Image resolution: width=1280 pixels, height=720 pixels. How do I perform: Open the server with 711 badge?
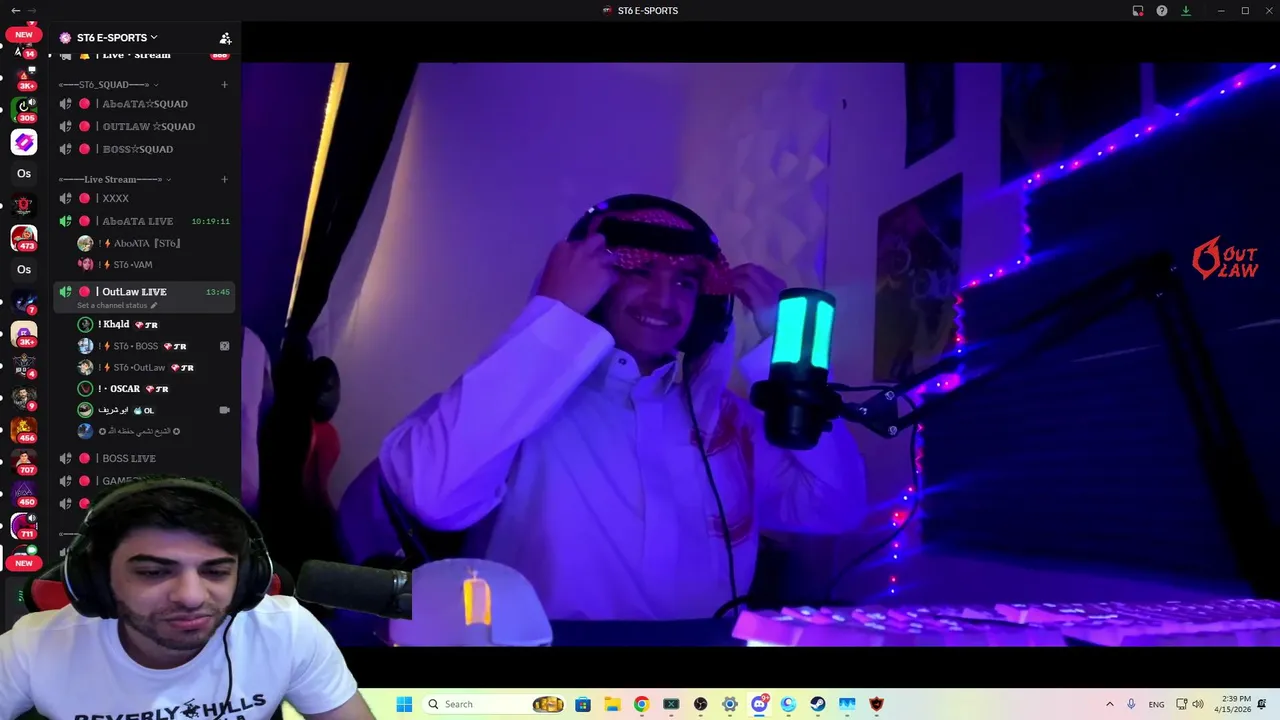point(24,526)
